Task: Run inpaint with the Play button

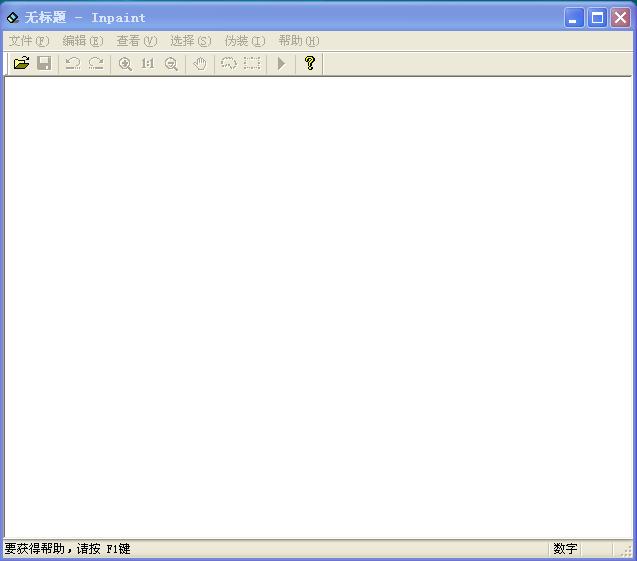Action: point(281,63)
